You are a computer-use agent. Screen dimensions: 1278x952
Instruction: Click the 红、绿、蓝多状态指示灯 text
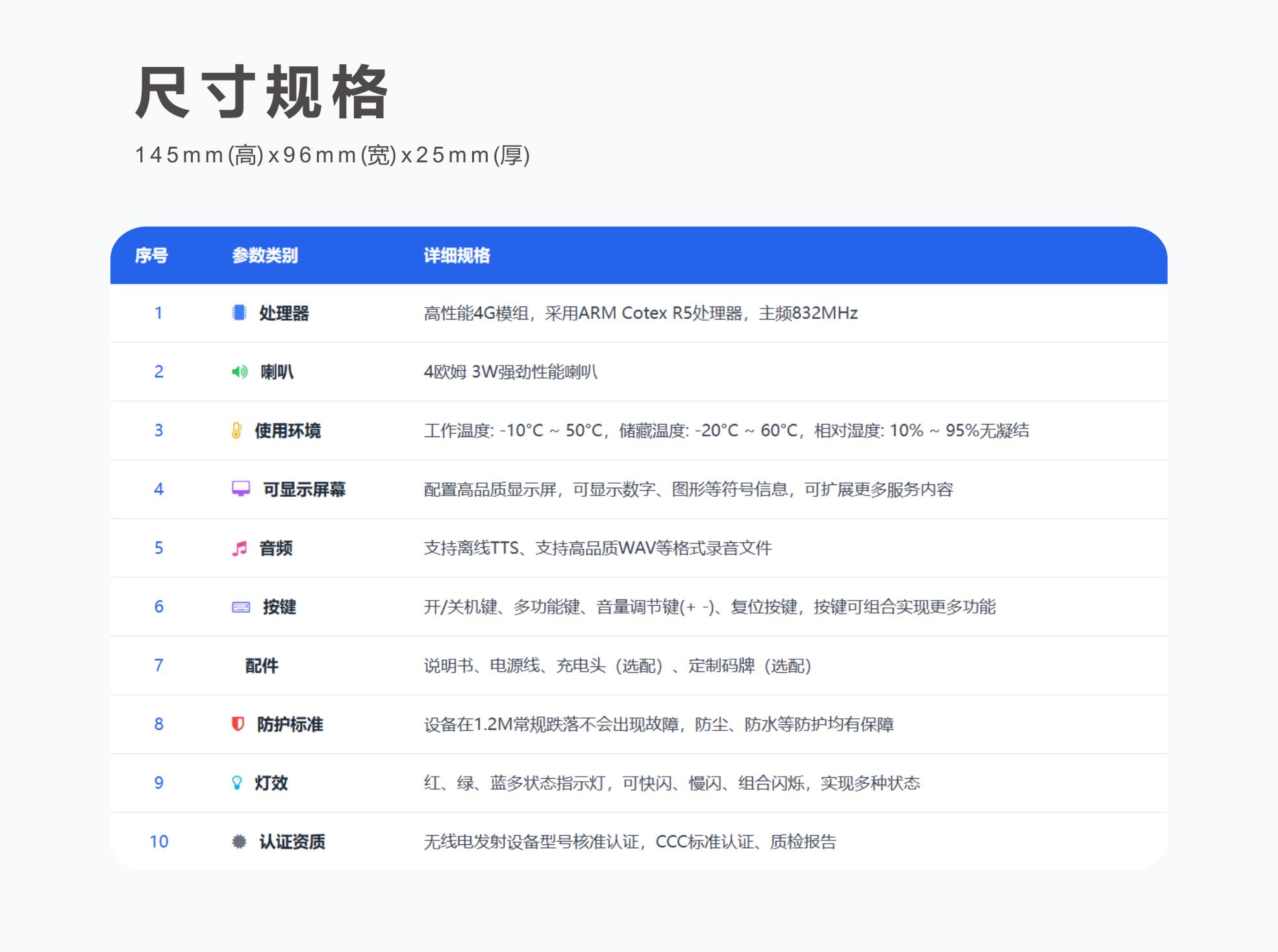pos(672,783)
